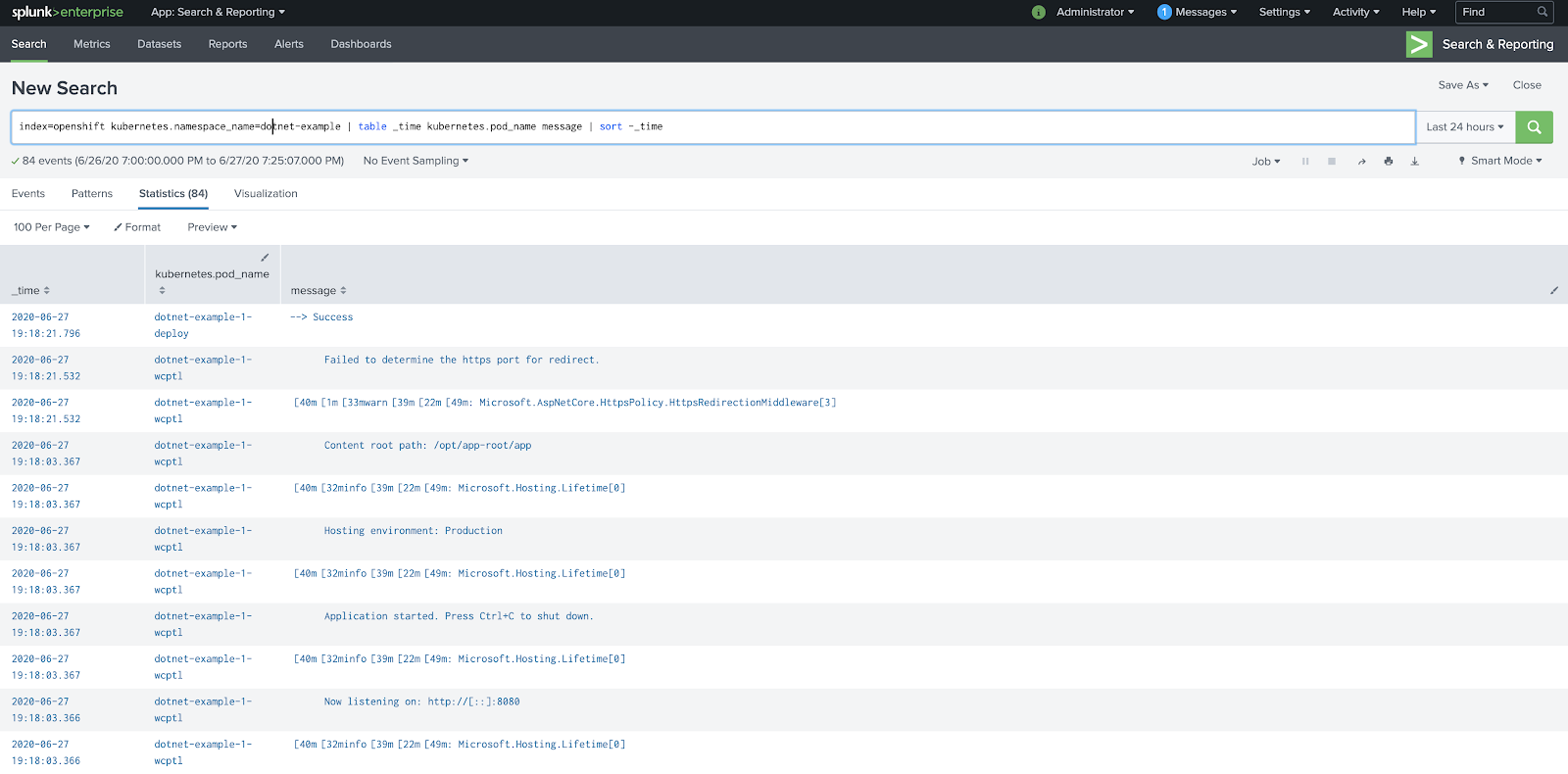
Task: Share the search job
Action: 1361,162
